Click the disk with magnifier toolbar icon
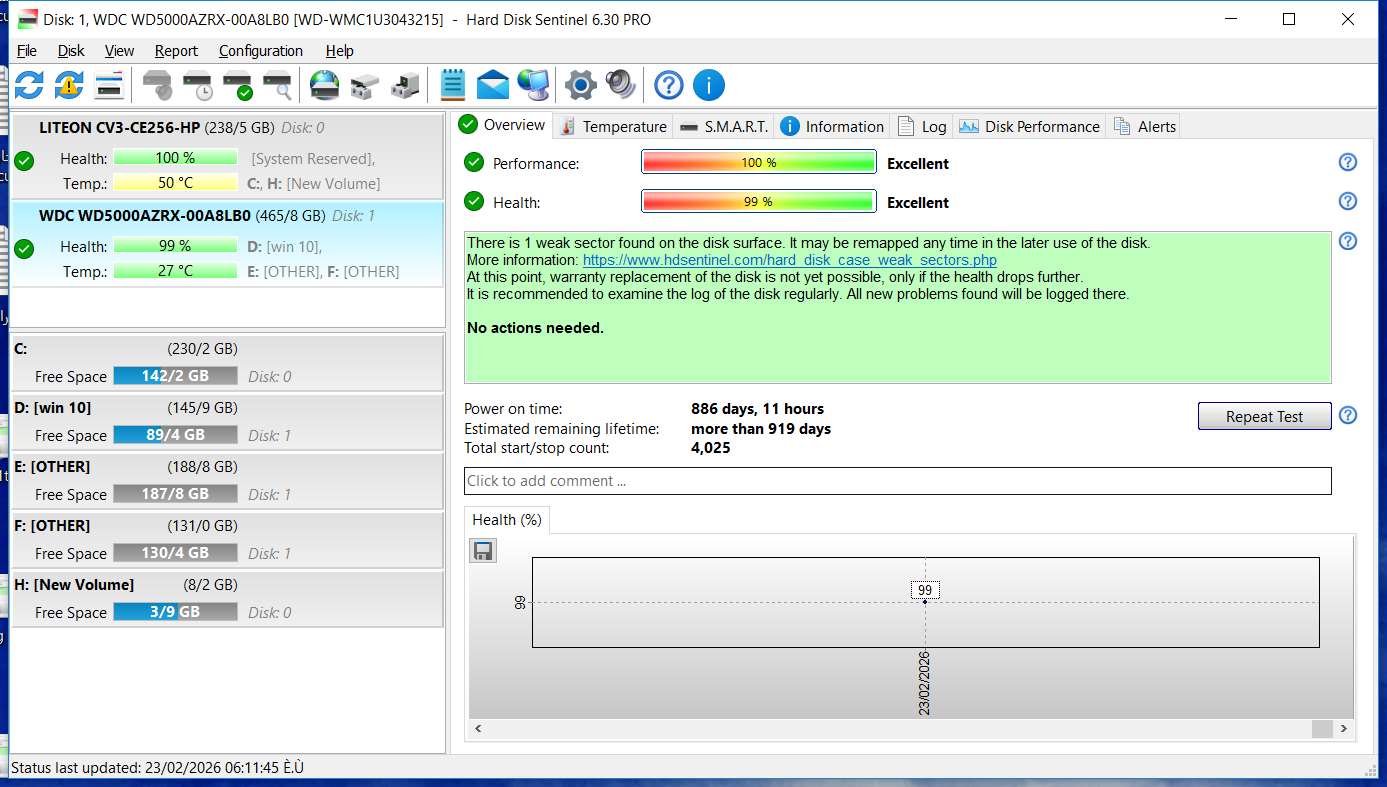The image size is (1387, 787). [x=278, y=85]
